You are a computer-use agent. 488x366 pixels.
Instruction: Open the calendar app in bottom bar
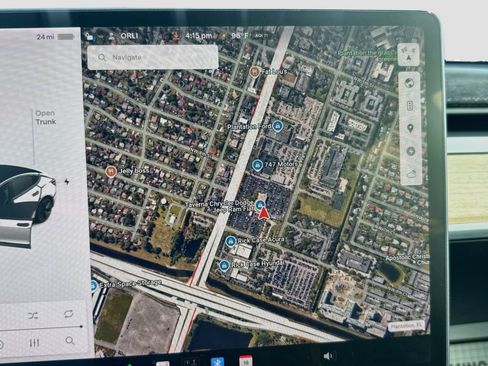(x=246, y=361)
